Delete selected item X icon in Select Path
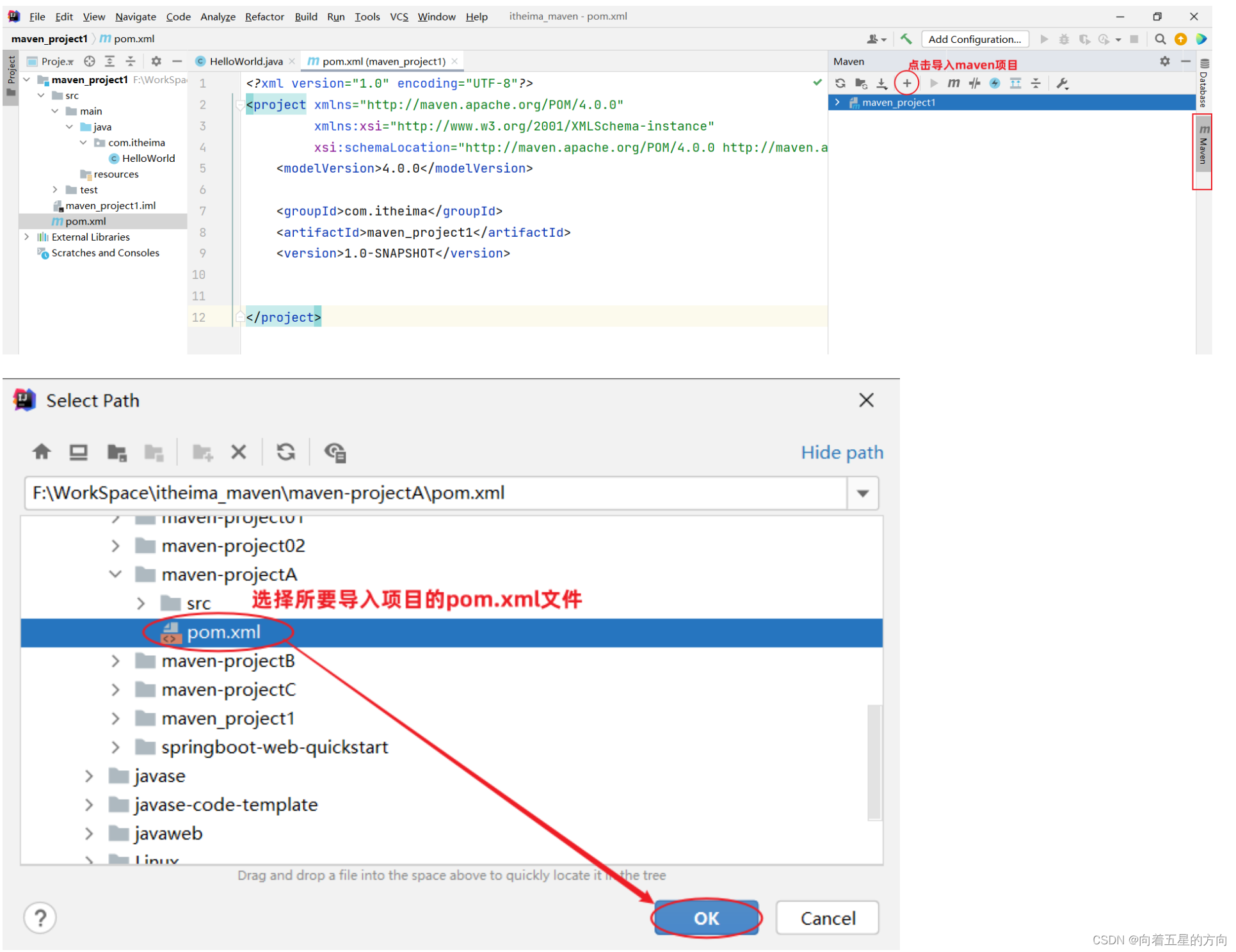Image resolution: width=1236 pixels, height=952 pixels. 239,452
